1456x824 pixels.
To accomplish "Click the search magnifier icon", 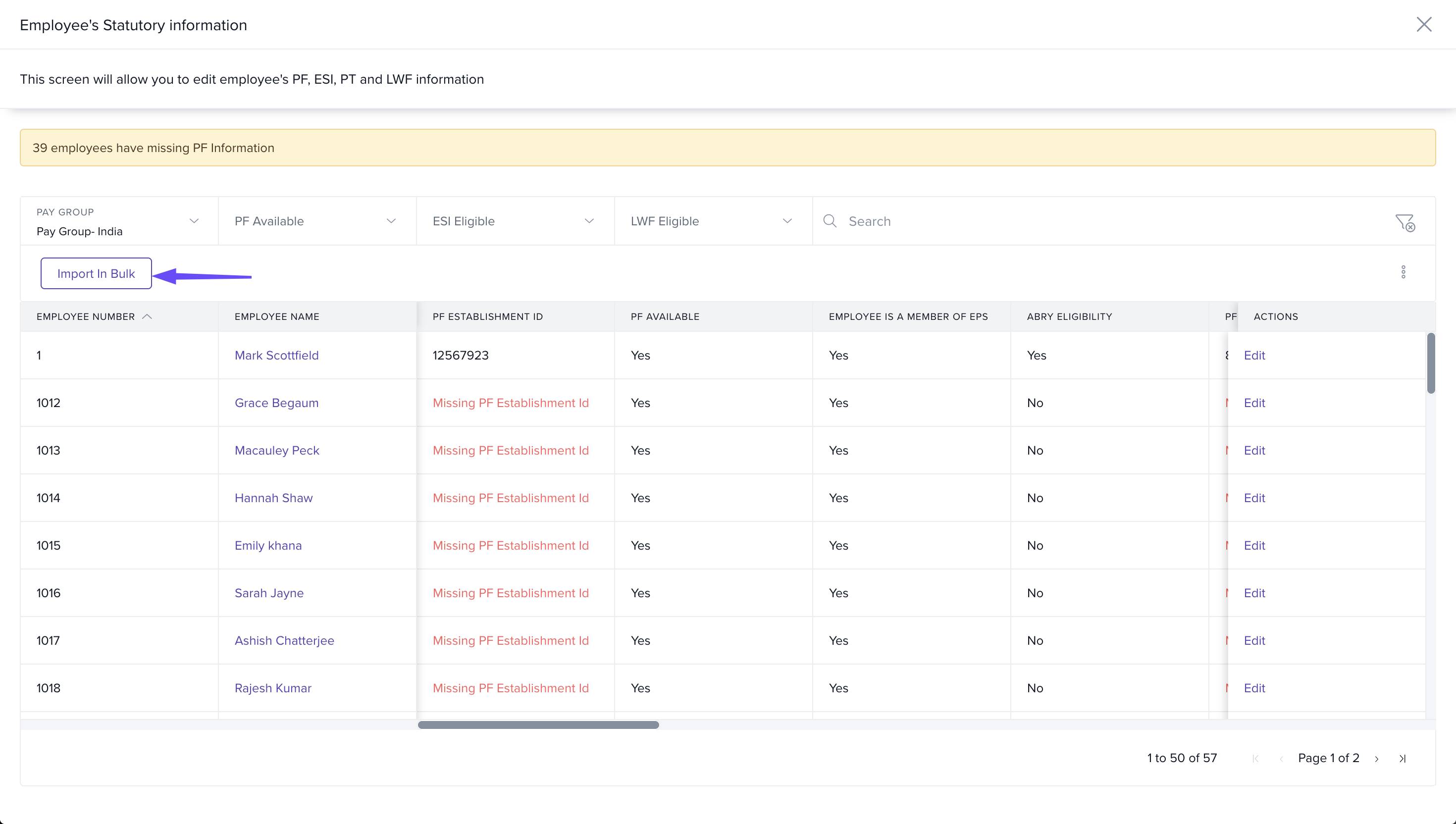I will (830, 221).
